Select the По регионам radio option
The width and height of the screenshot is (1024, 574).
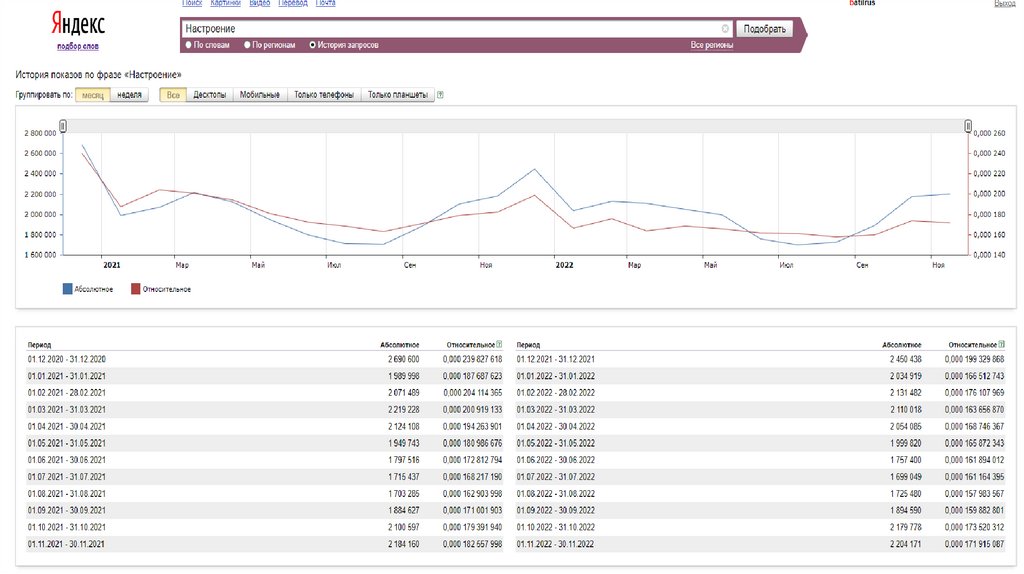tap(246, 45)
